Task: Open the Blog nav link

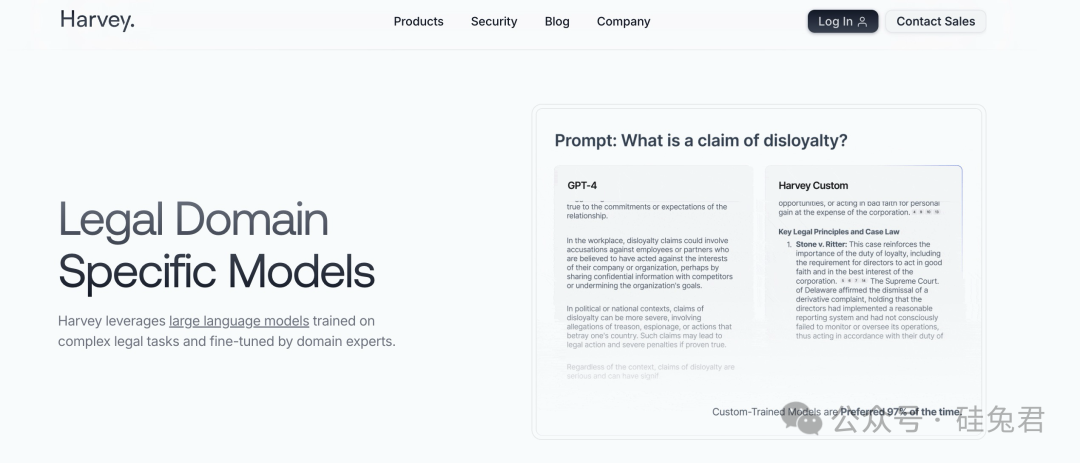Action: 557,21
